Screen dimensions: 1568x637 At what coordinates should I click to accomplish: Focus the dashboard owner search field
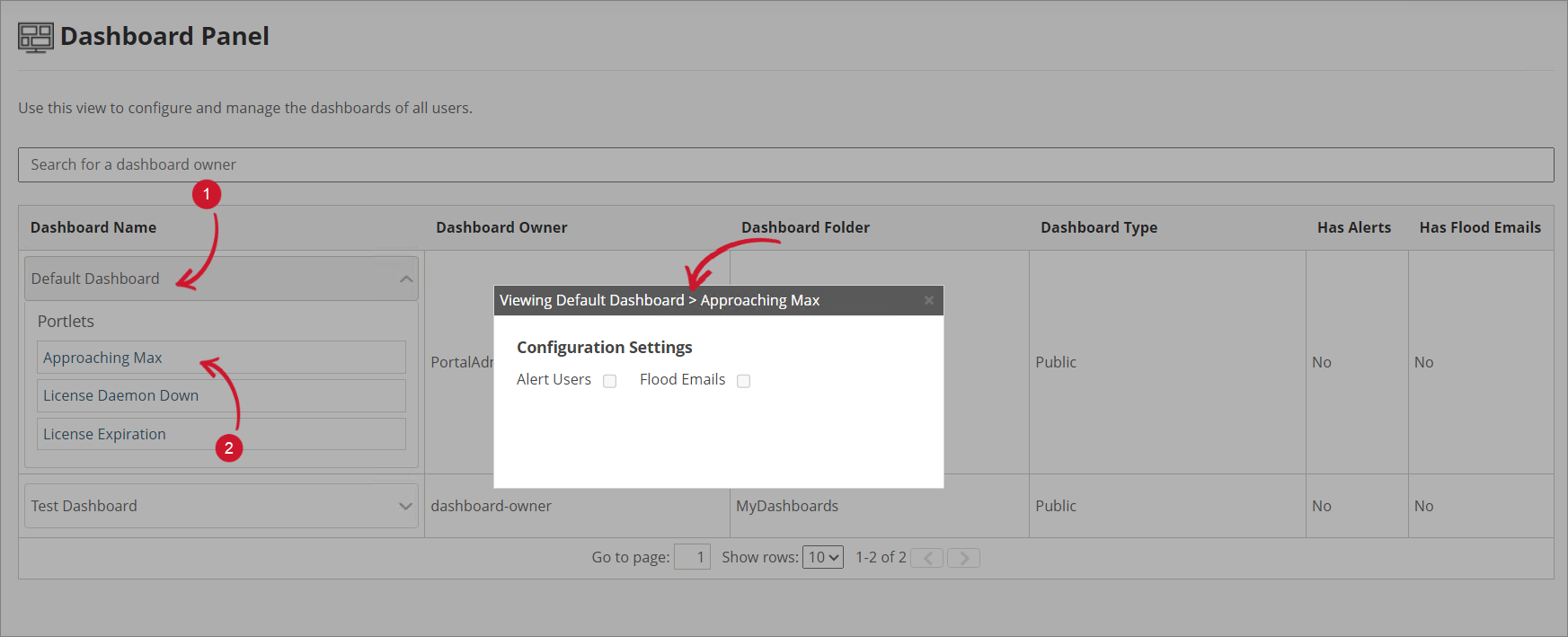click(785, 164)
